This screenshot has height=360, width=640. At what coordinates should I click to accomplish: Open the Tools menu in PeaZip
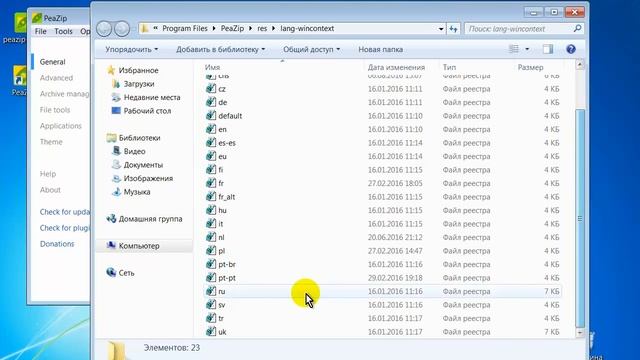click(x=63, y=31)
